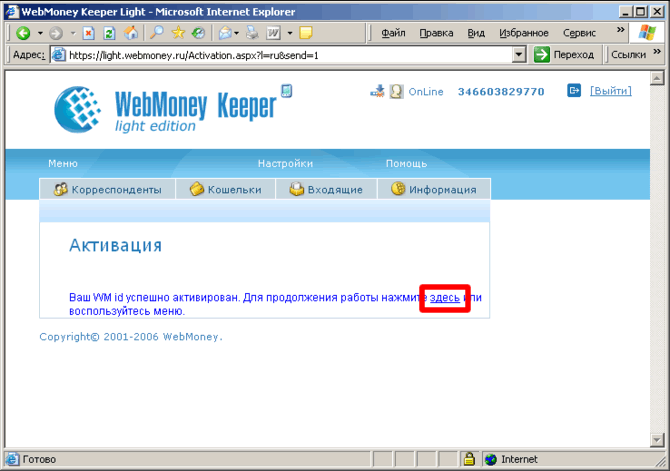Click the WM ID 346603829770
Viewport: 670px width, 471px height.
(501, 92)
